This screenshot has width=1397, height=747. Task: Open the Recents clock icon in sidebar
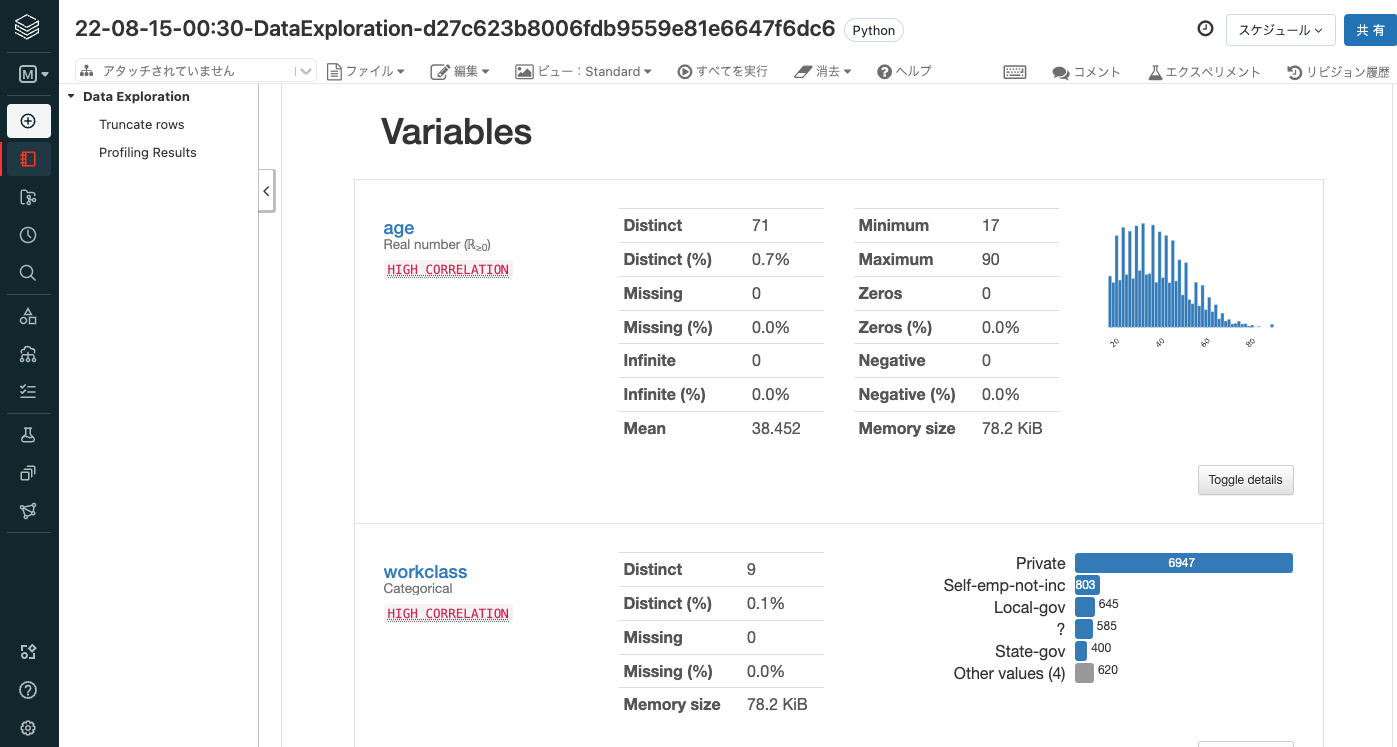(28, 235)
